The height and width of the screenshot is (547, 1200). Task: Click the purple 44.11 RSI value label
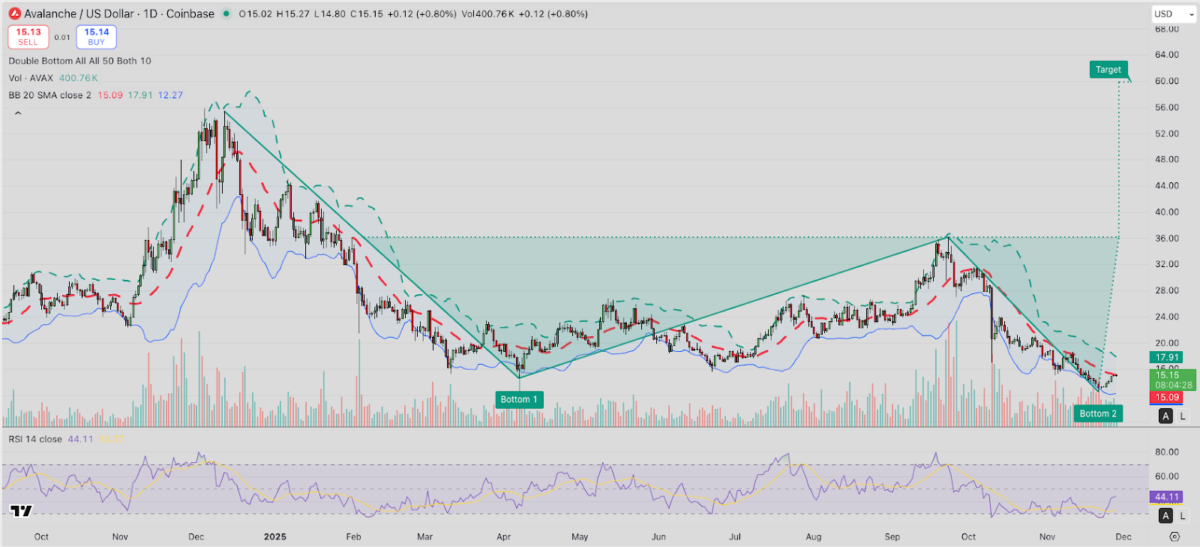[x=1168, y=496]
